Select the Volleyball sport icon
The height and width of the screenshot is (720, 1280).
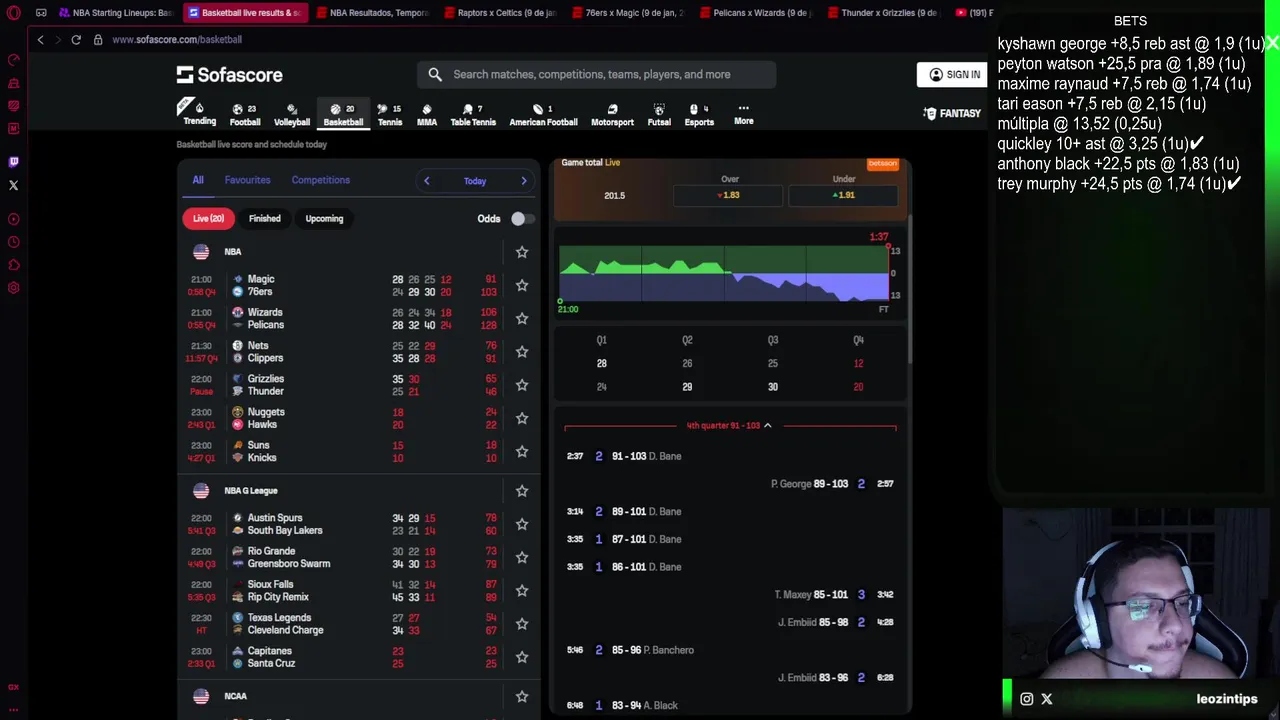pyautogui.click(x=292, y=114)
